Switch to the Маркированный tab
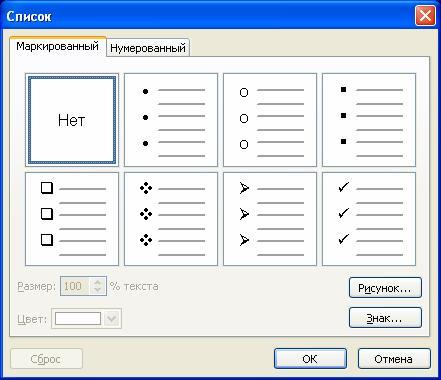This screenshot has height=380, width=441. [58, 46]
